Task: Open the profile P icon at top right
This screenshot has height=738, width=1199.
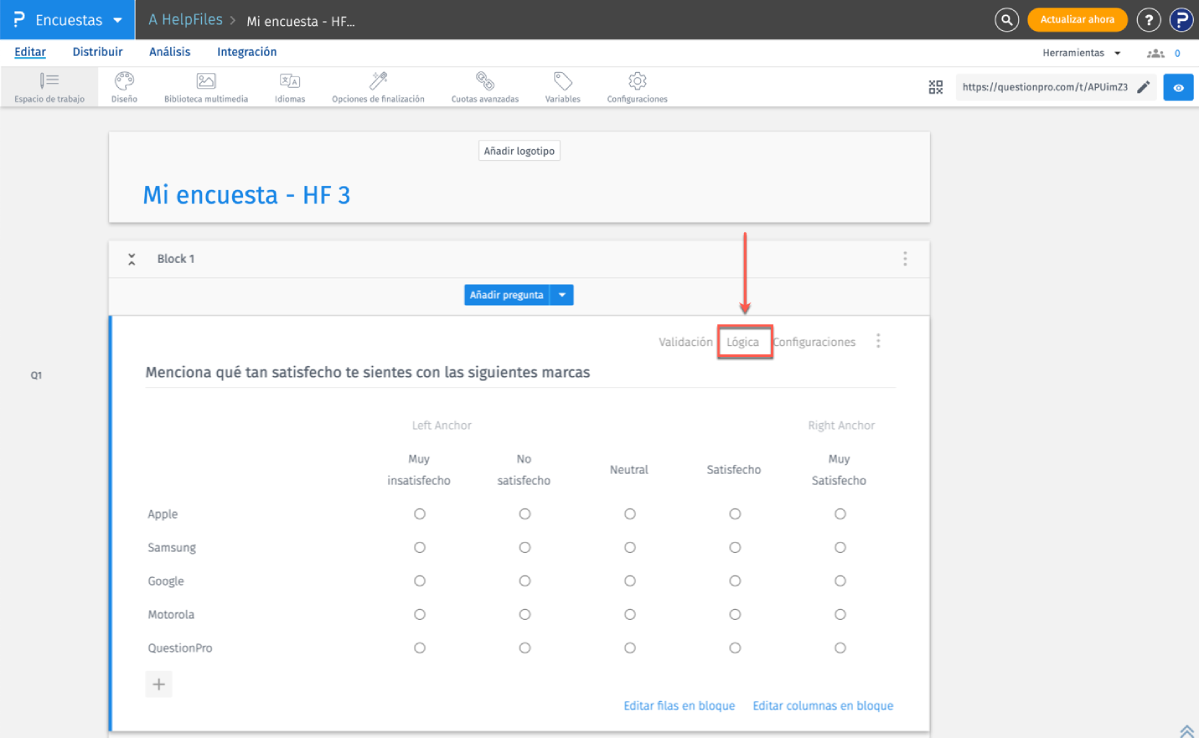Action: point(1181,20)
